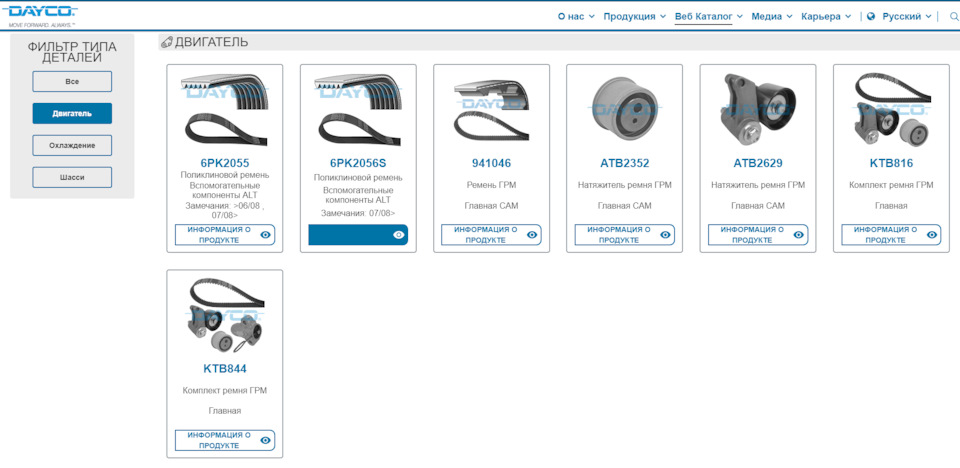
Task: Click the ДВИГАТЕЛЬ section heading
Action: click(211, 42)
